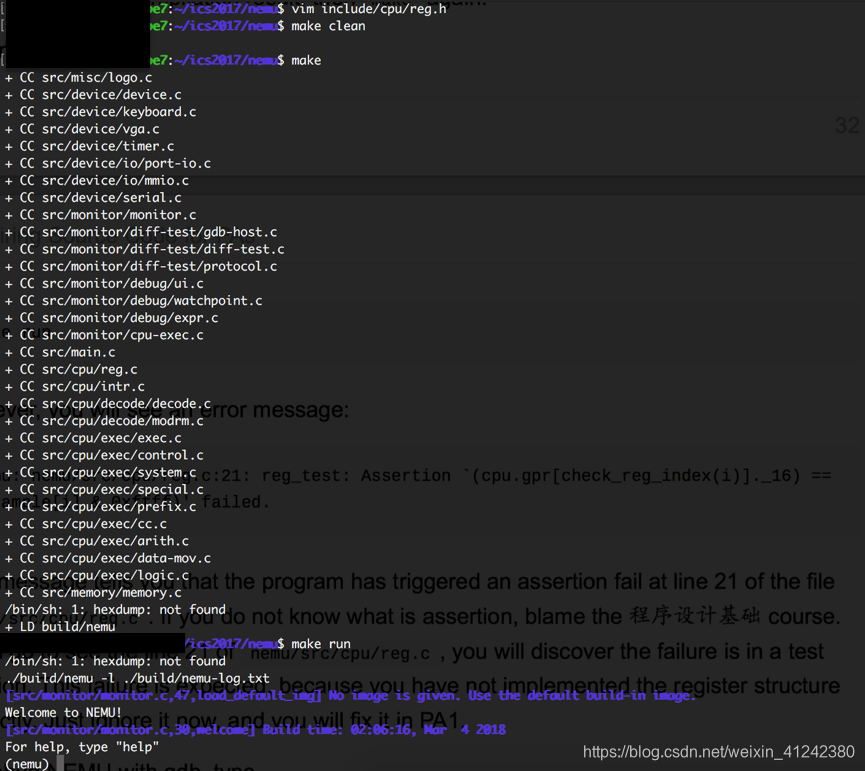Click the 'CC src/cpu/intr.c' line
The height and width of the screenshot is (771, 865).
click(74, 386)
